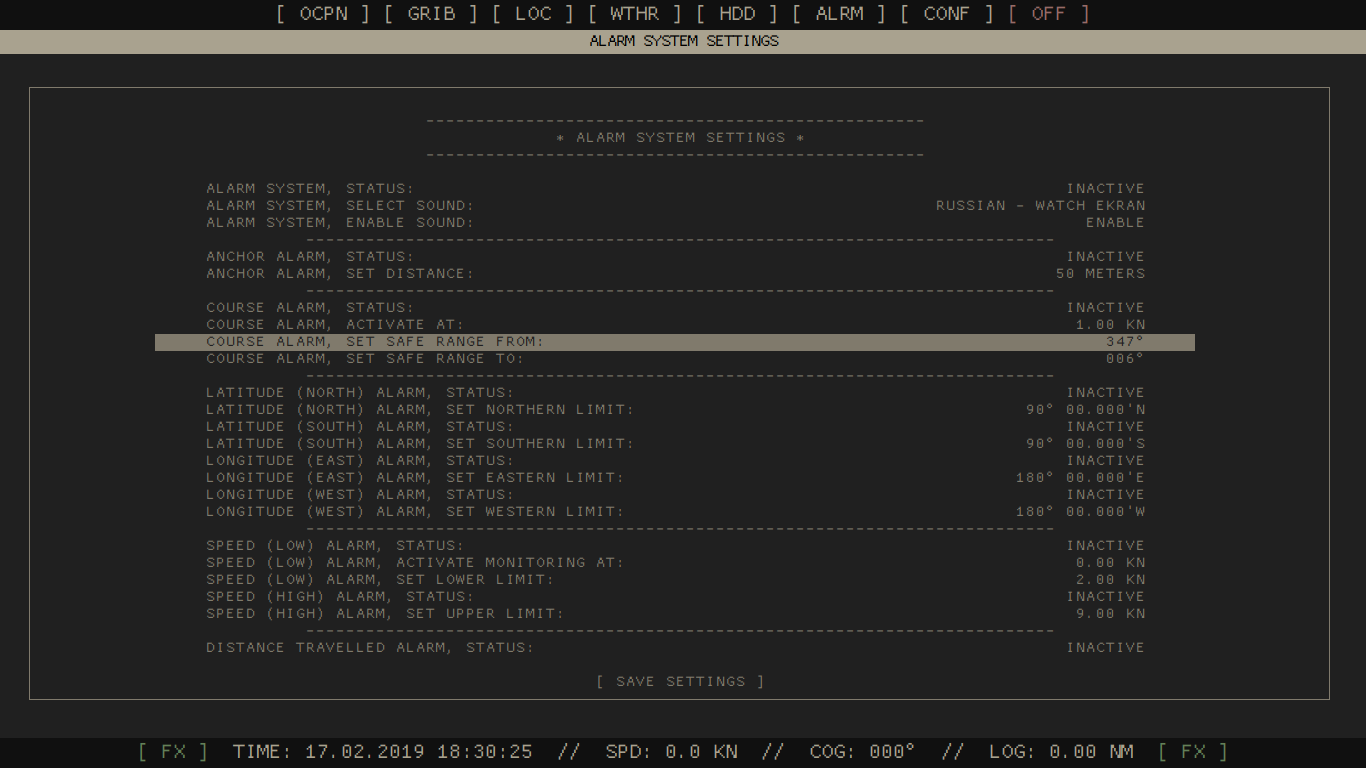
Task: Select LONGITUDE (WEST) ALARM, SET WESTERN LIMIT label
Action: [x=415, y=511]
